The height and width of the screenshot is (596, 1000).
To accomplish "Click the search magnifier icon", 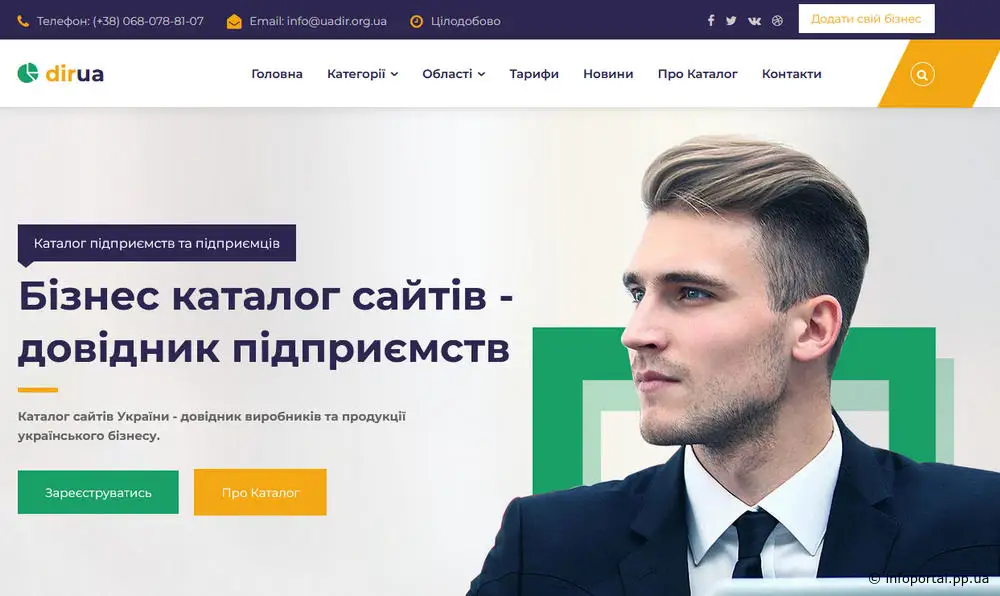I will 922,74.
